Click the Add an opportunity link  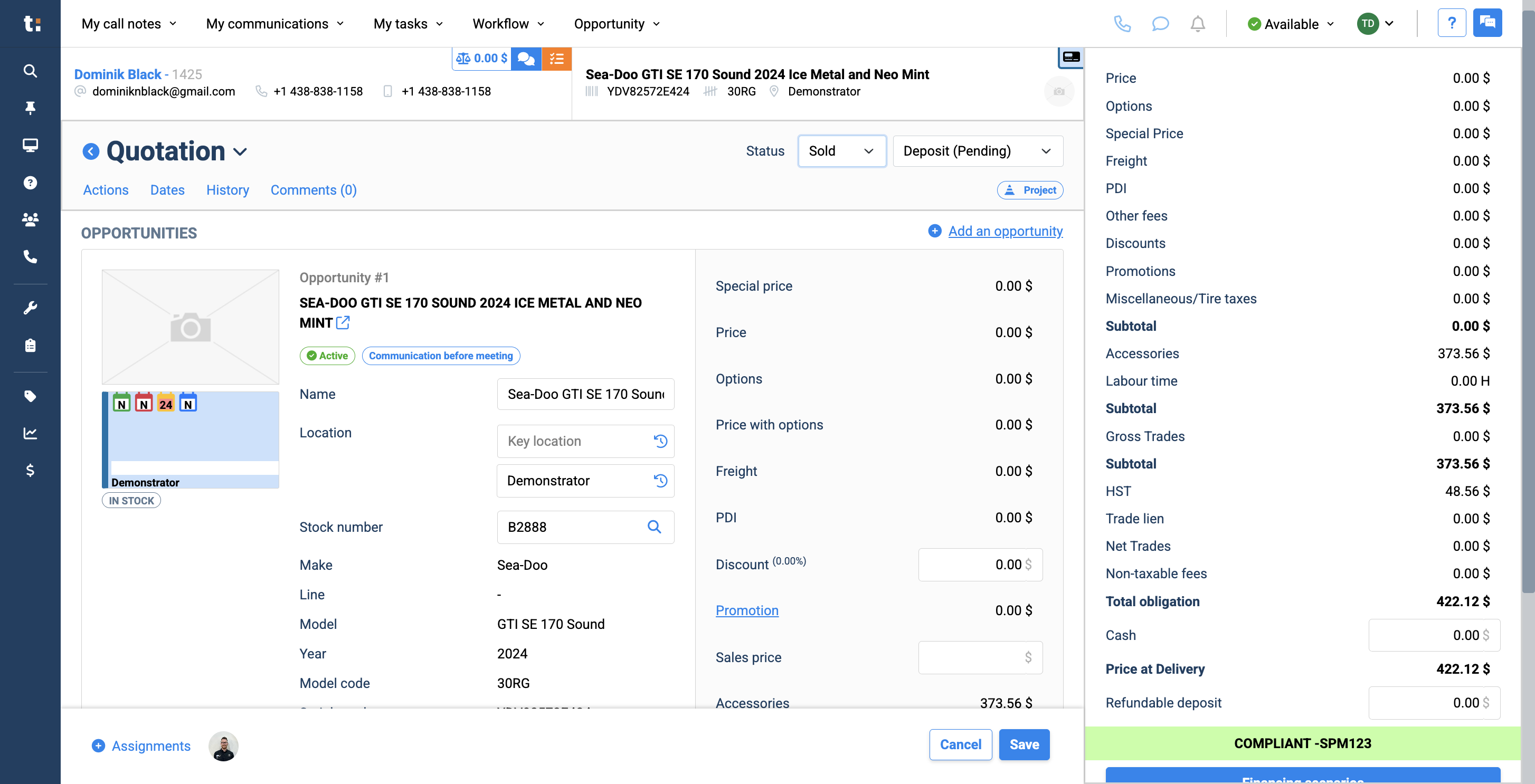point(1005,231)
